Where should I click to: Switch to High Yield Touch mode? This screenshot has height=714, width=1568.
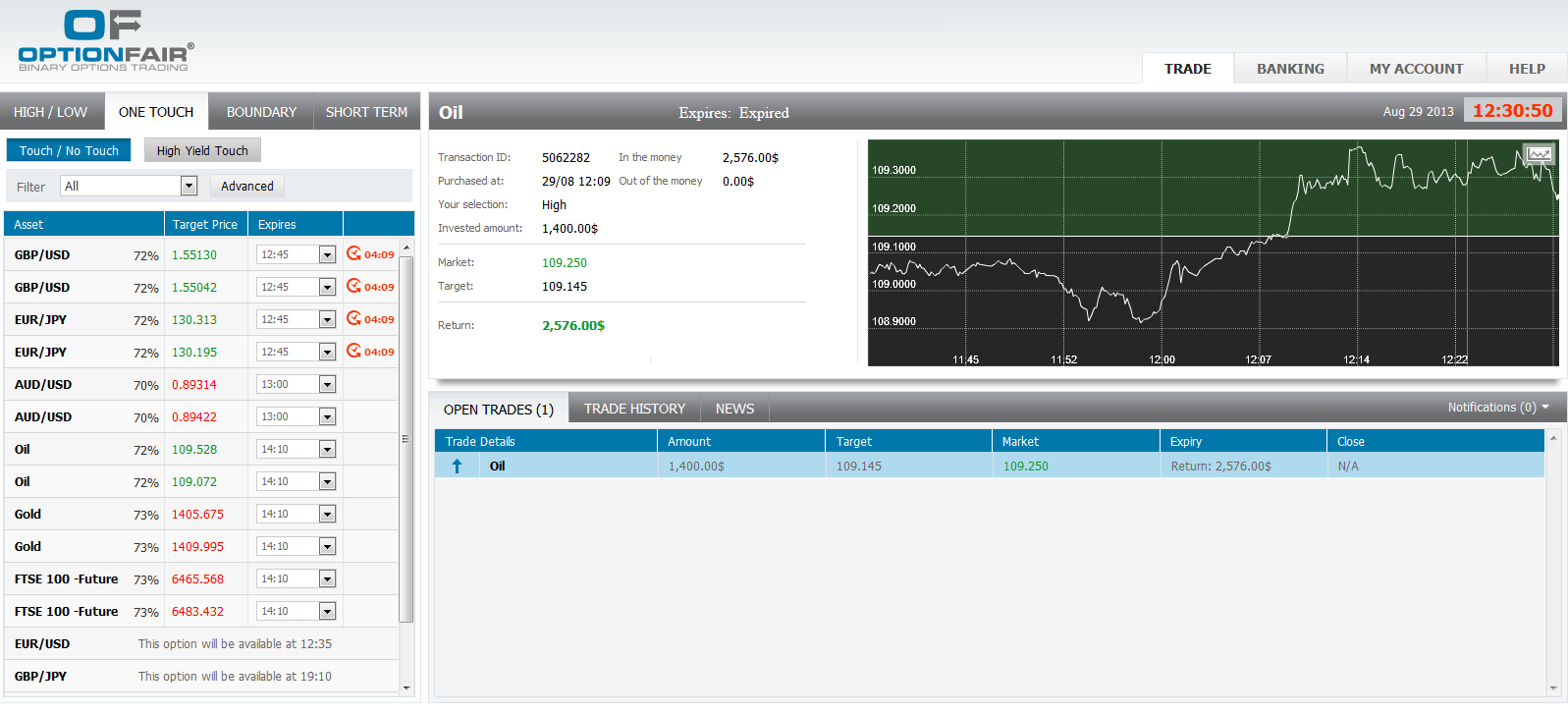[x=202, y=150]
